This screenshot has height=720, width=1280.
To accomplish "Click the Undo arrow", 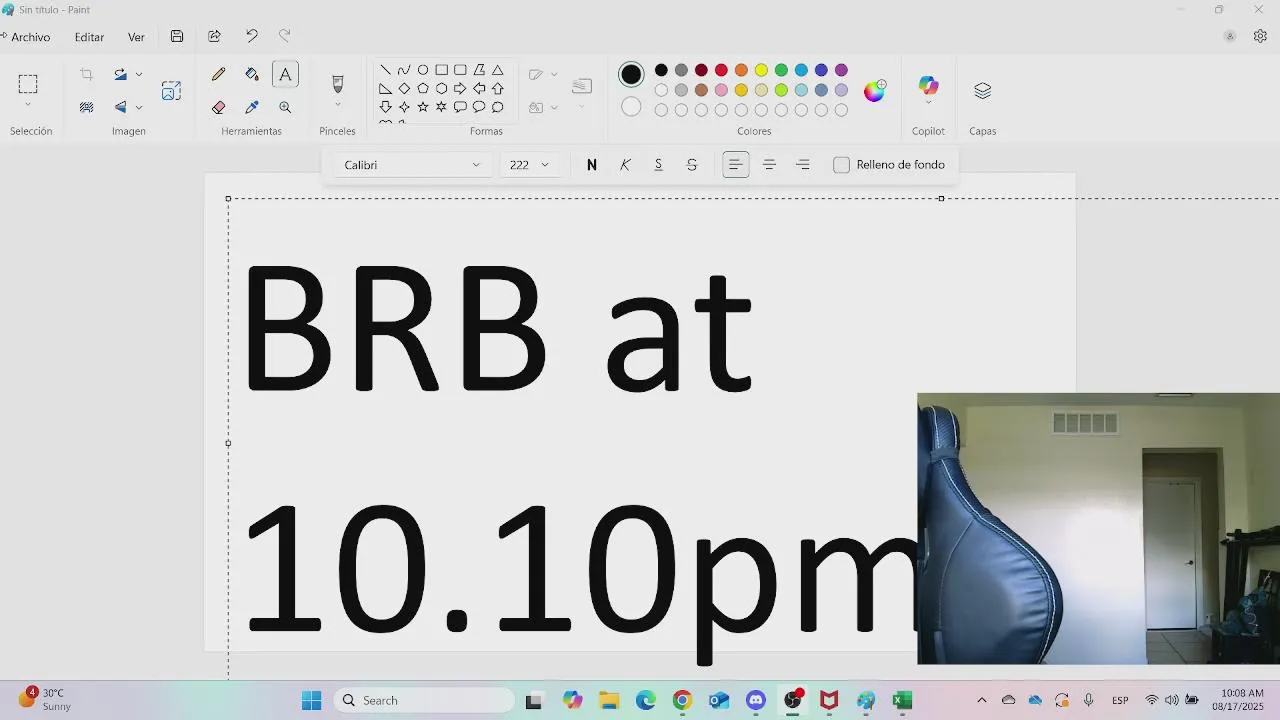I will coord(251,36).
